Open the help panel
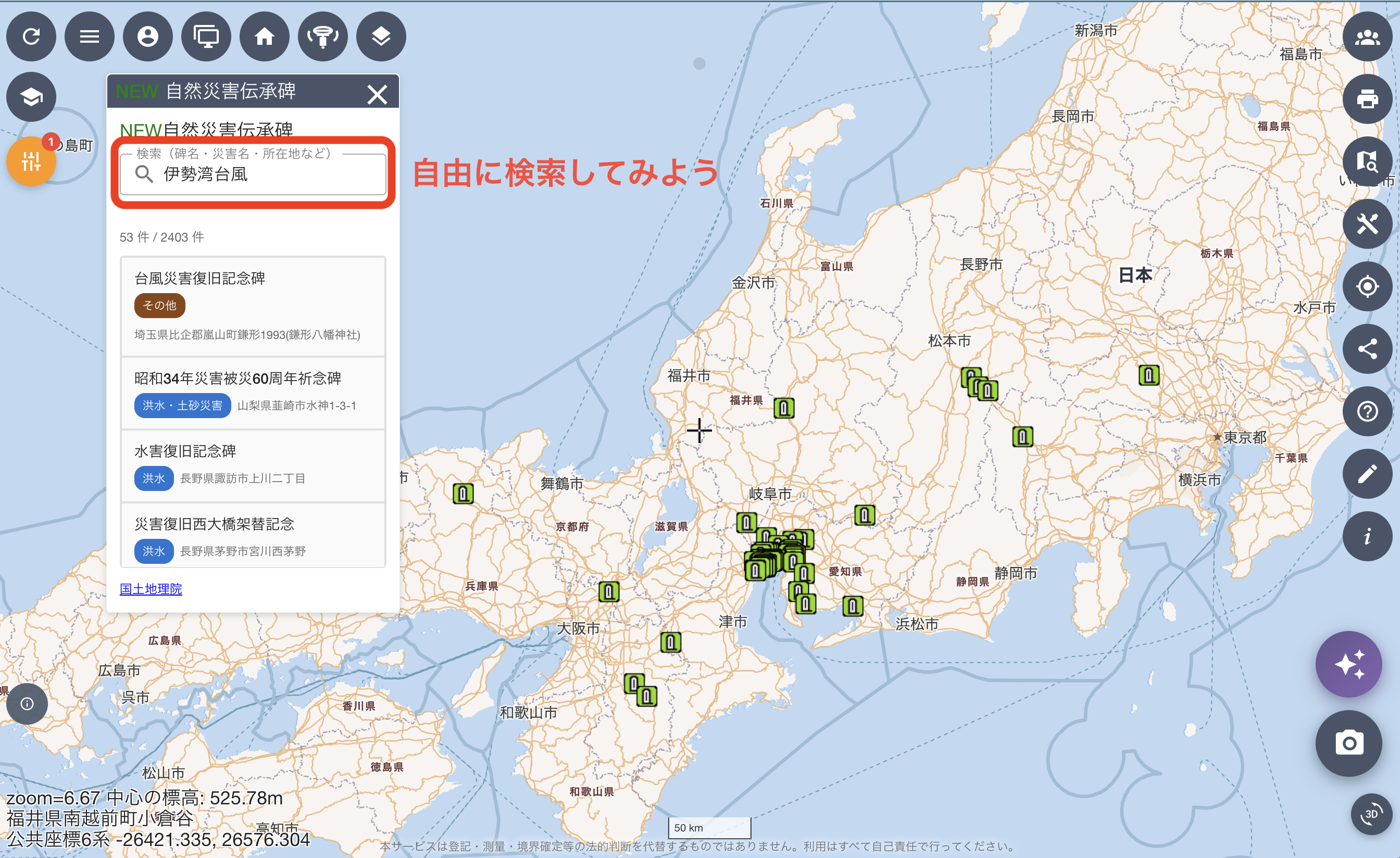This screenshot has height=858, width=1400. pos(1368,411)
